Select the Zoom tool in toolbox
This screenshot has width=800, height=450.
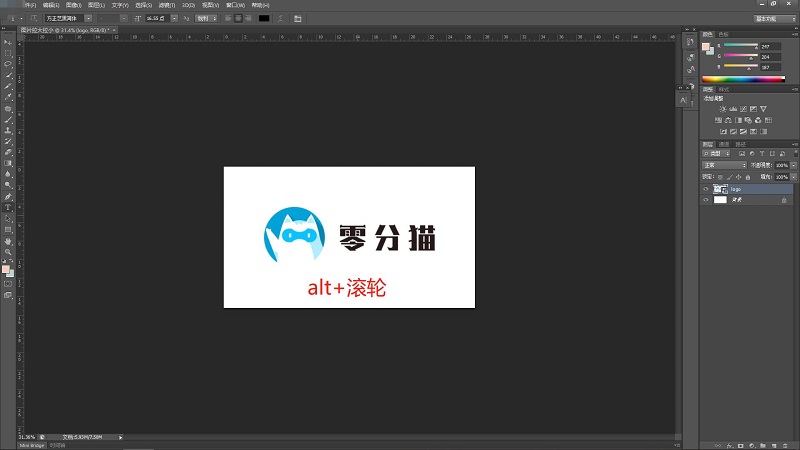(8, 252)
